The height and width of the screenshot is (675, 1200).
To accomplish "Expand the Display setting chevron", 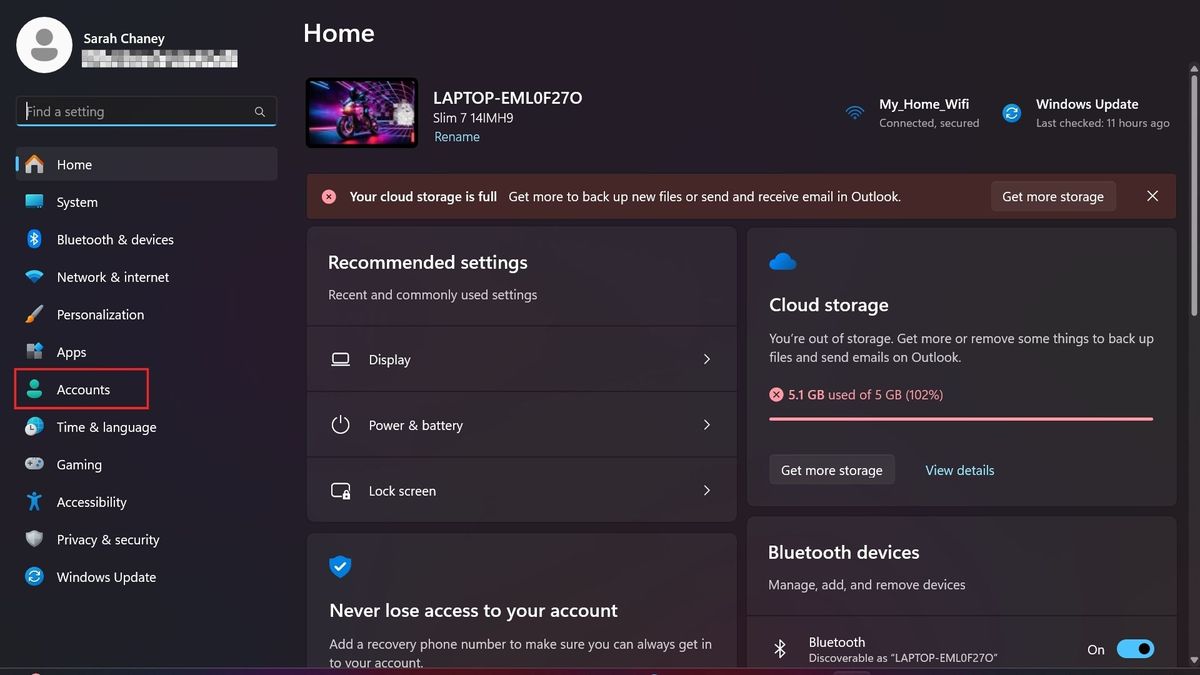I will (707, 359).
